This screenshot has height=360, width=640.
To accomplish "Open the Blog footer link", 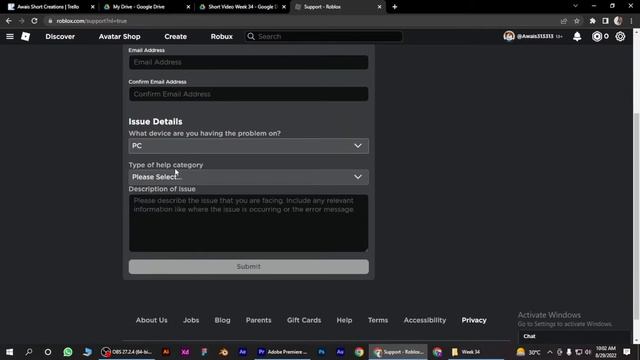I will pyautogui.click(x=222, y=320).
